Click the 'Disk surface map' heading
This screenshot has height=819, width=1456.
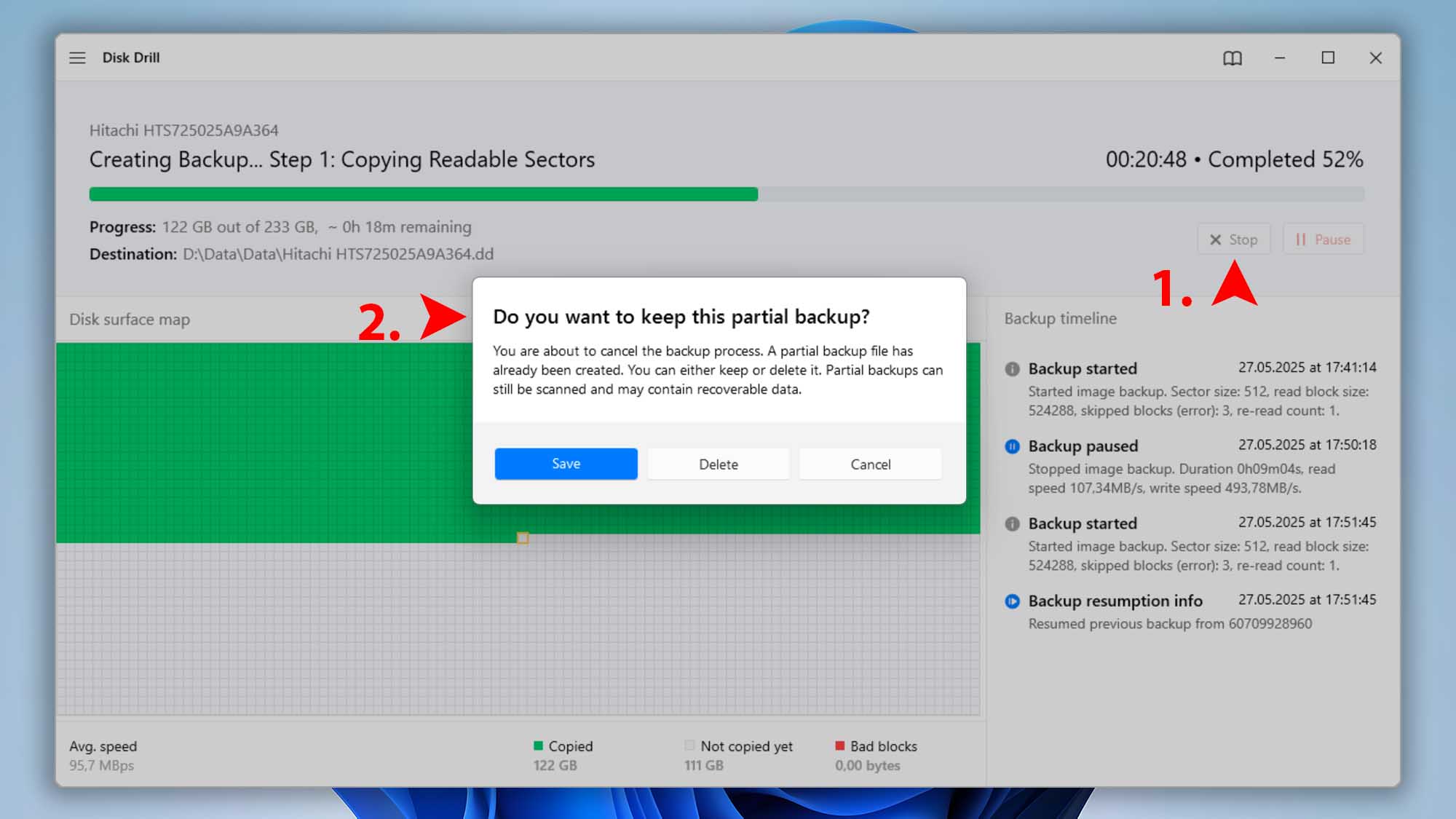click(130, 319)
